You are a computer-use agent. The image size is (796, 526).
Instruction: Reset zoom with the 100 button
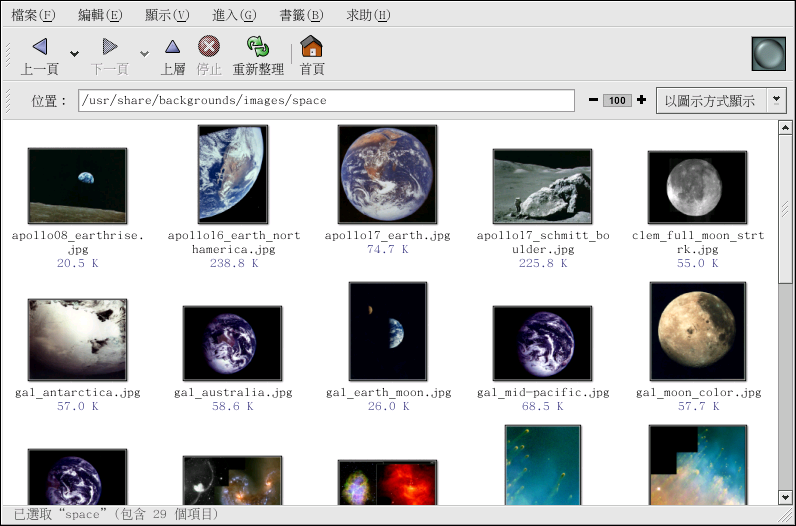click(x=617, y=100)
